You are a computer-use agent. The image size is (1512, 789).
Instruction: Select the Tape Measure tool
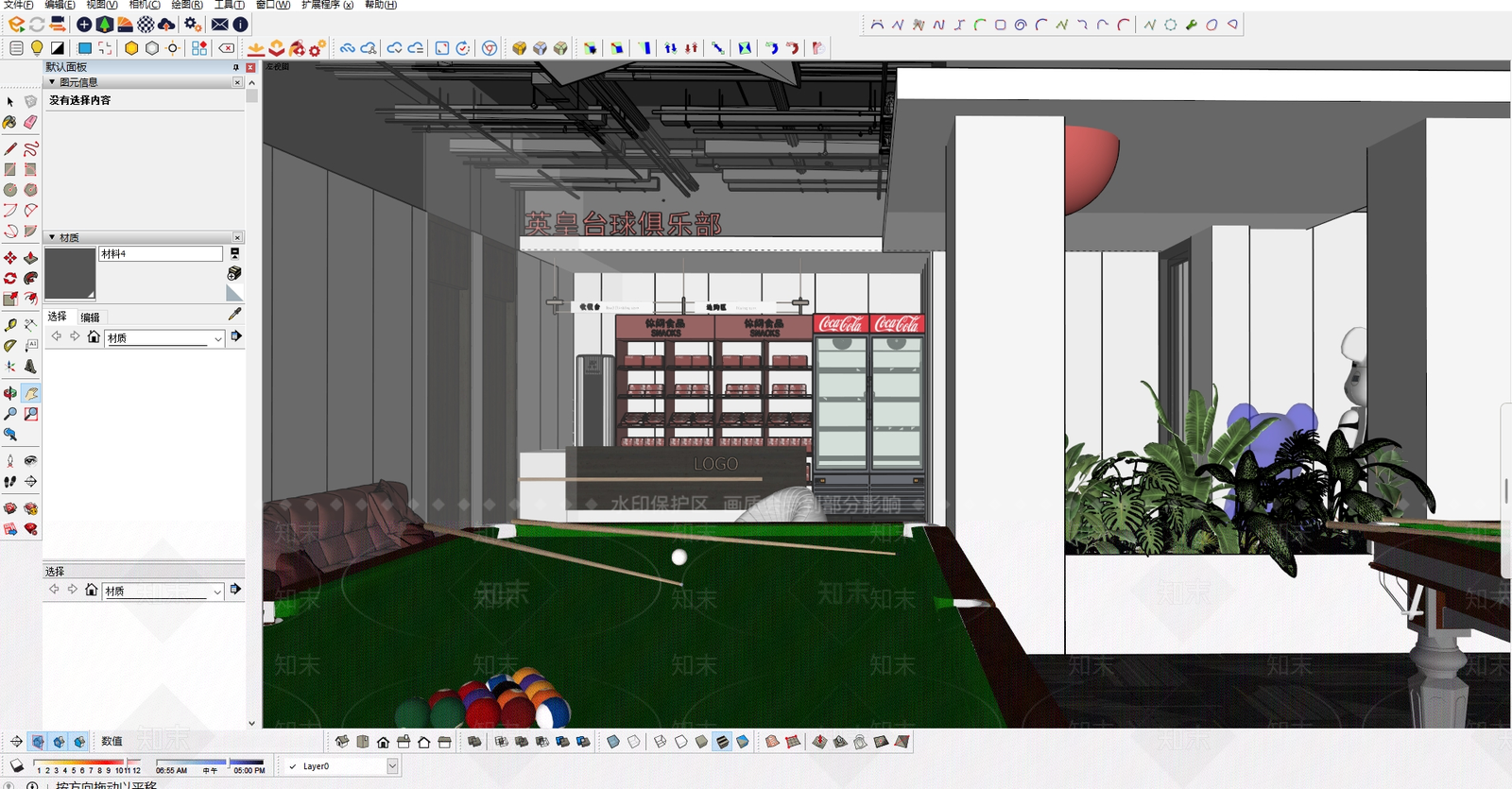tap(9, 324)
